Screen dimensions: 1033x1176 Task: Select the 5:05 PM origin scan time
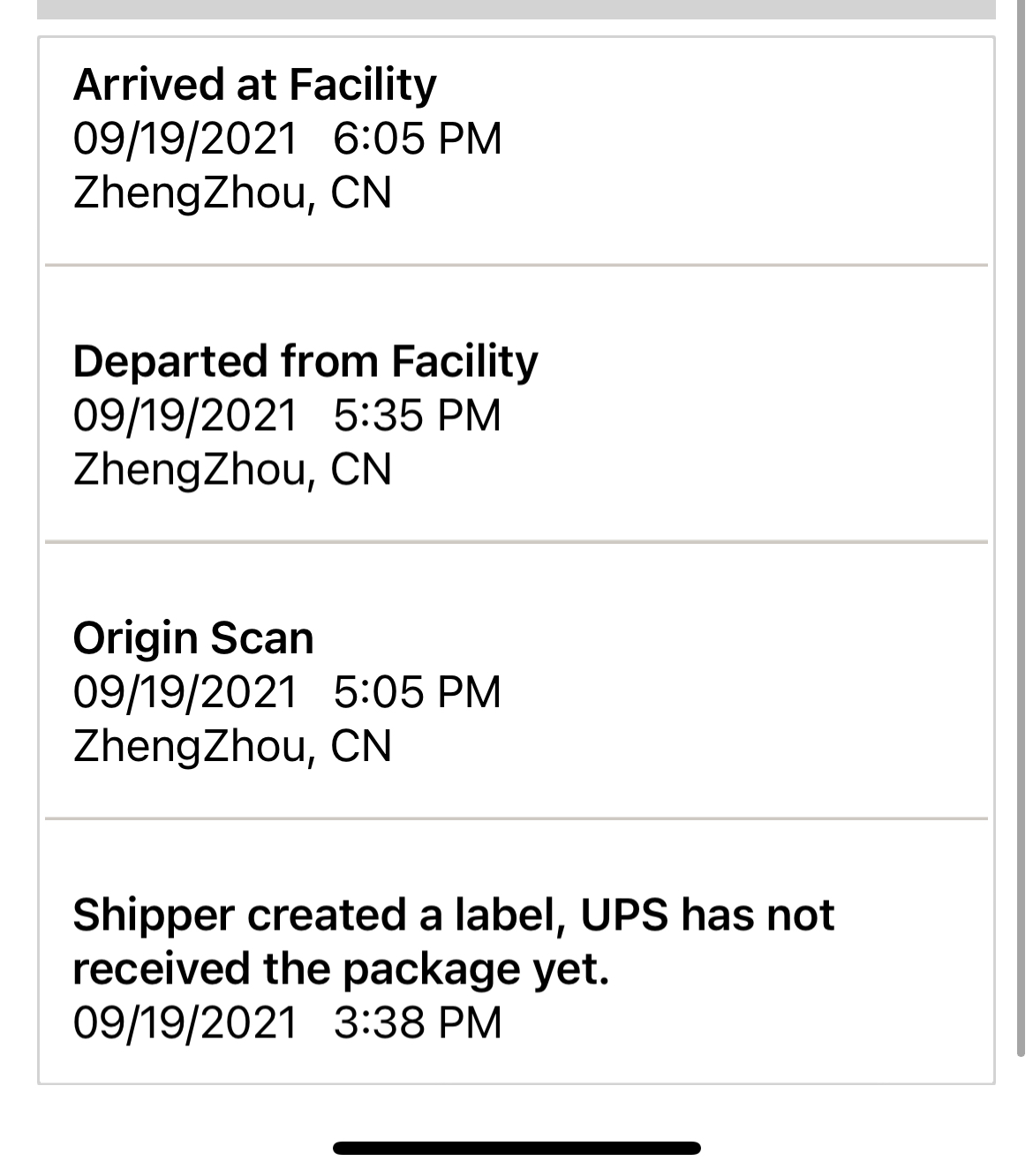(x=417, y=691)
